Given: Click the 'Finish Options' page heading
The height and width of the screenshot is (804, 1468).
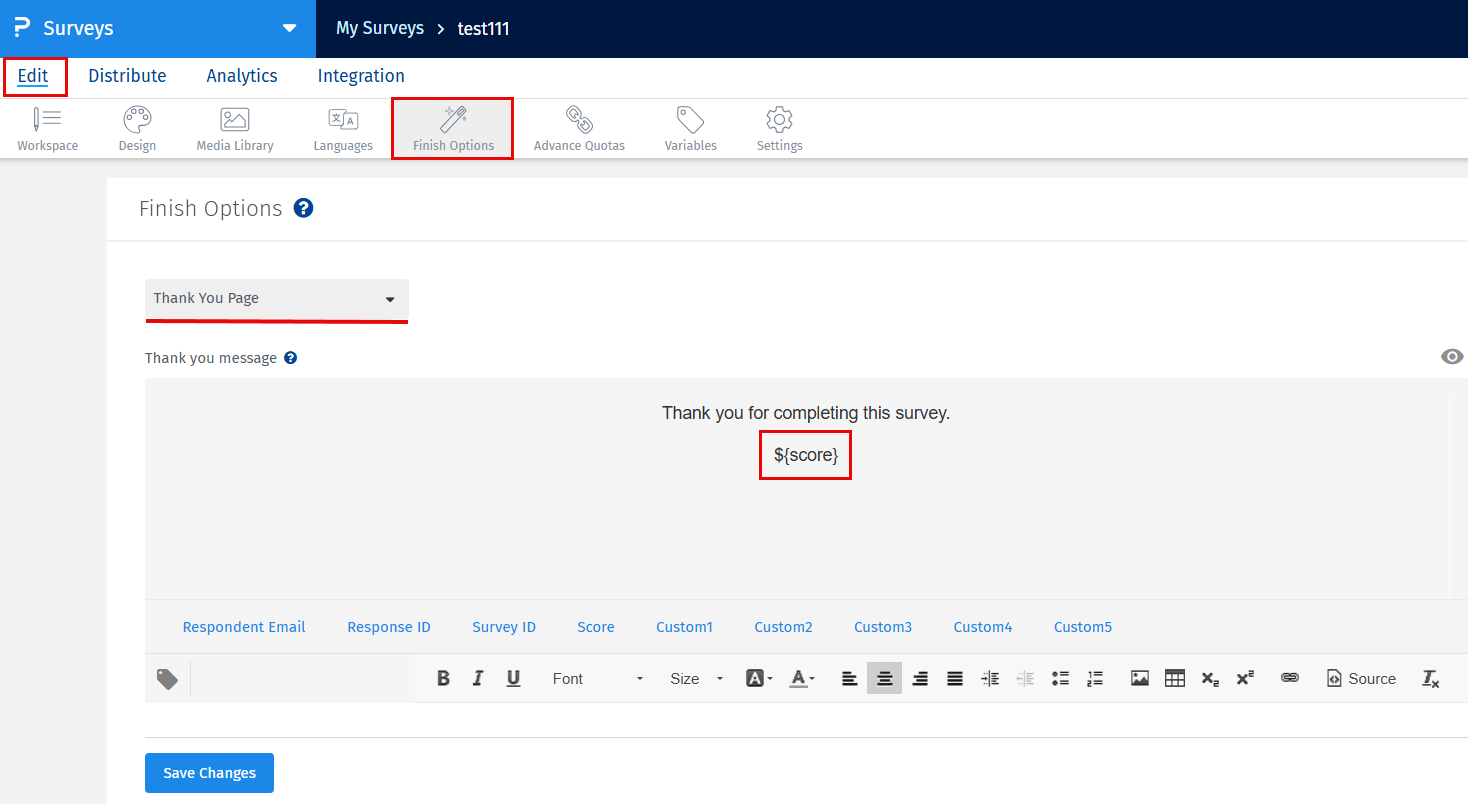Looking at the screenshot, I should coord(211,208).
